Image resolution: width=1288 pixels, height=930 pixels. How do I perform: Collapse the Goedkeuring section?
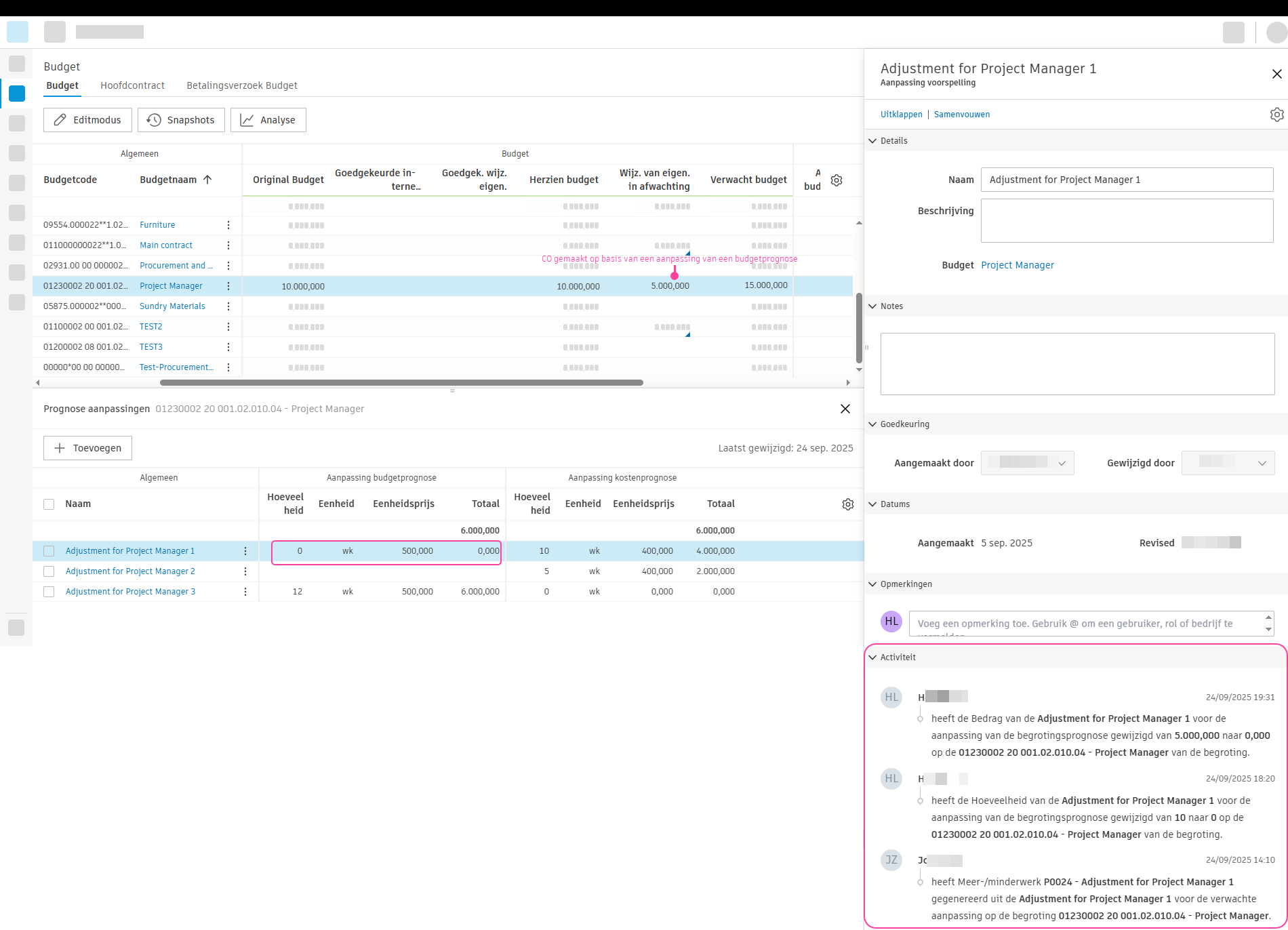(x=872, y=424)
